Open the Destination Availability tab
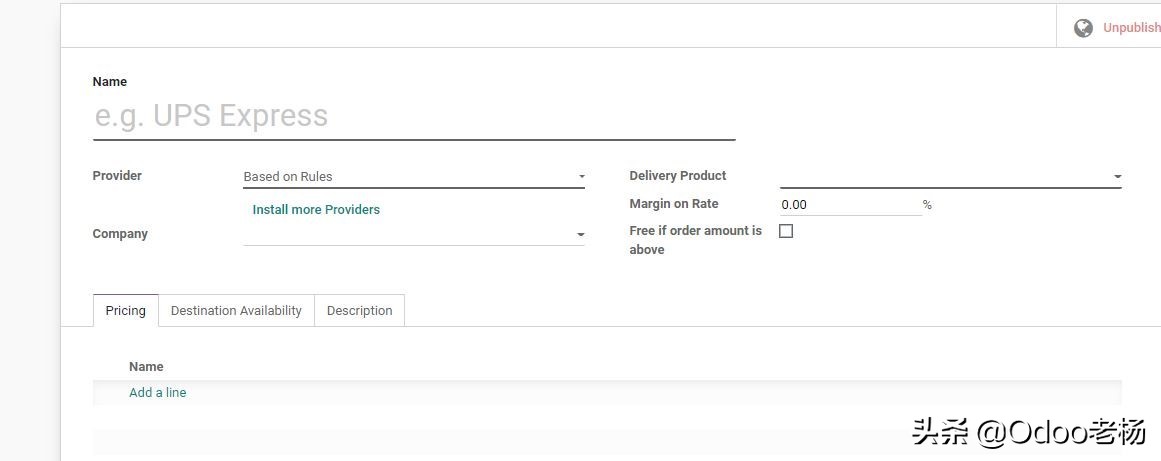1161x461 pixels. click(x=236, y=310)
